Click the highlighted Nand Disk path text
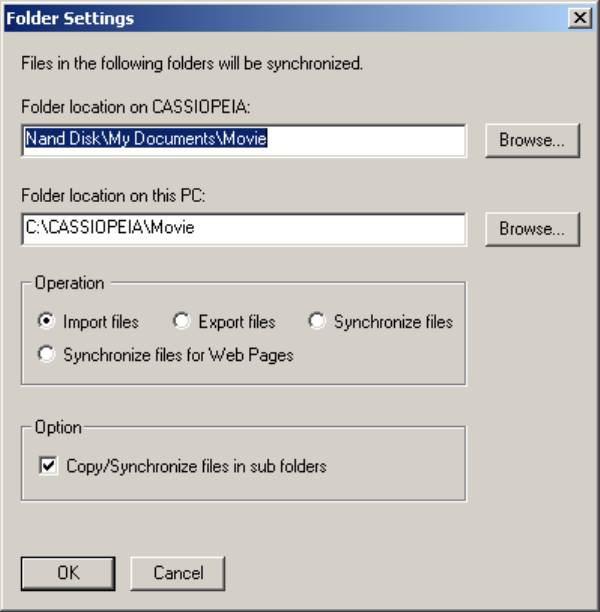This screenshot has height=612, width=600. [146, 140]
